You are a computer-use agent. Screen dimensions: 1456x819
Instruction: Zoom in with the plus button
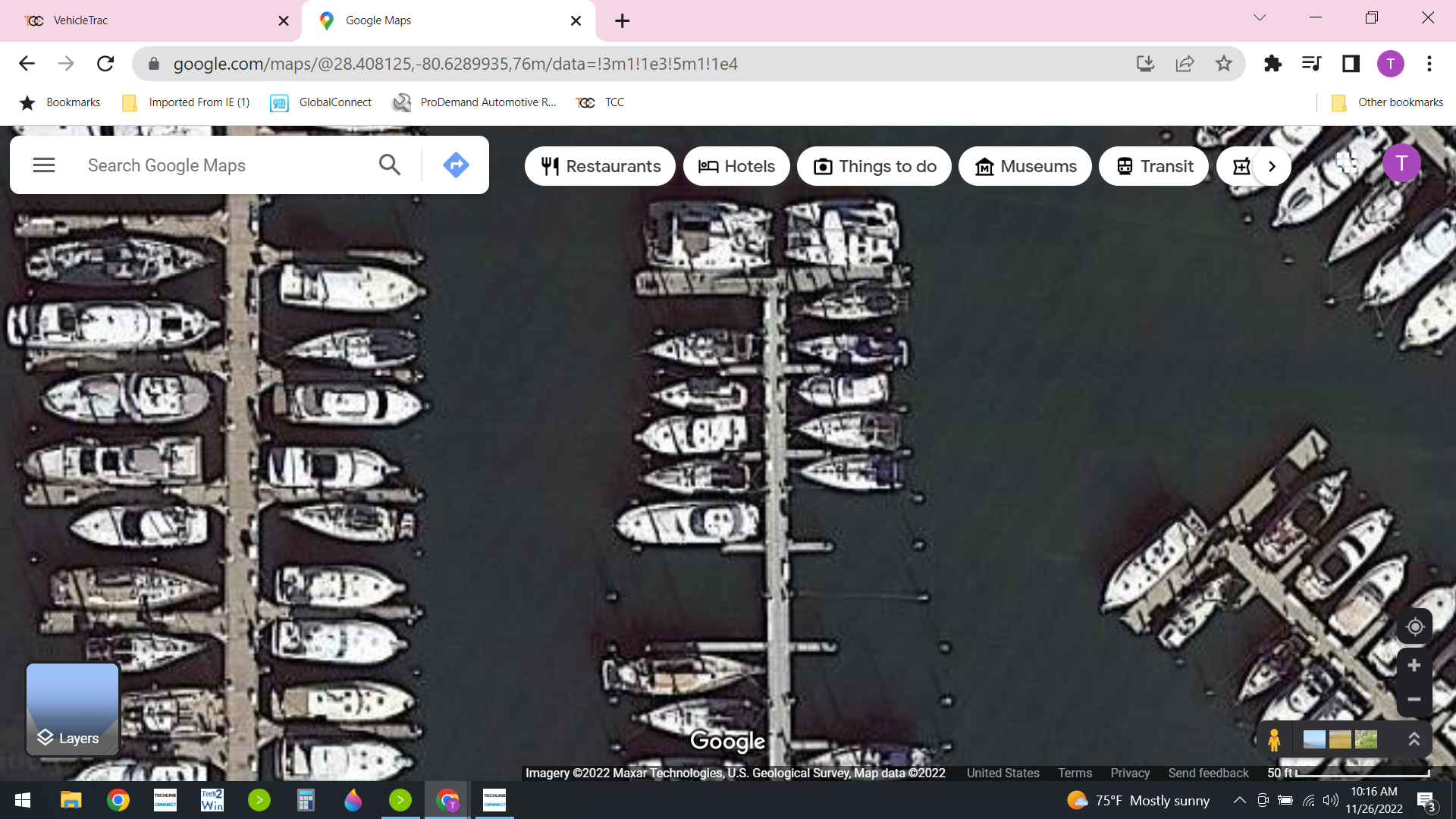(x=1414, y=666)
